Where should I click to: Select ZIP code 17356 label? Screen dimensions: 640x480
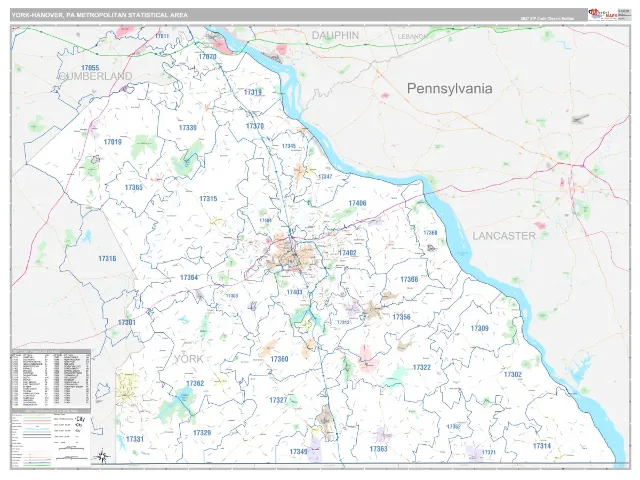pyautogui.click(x=401, y=317)
